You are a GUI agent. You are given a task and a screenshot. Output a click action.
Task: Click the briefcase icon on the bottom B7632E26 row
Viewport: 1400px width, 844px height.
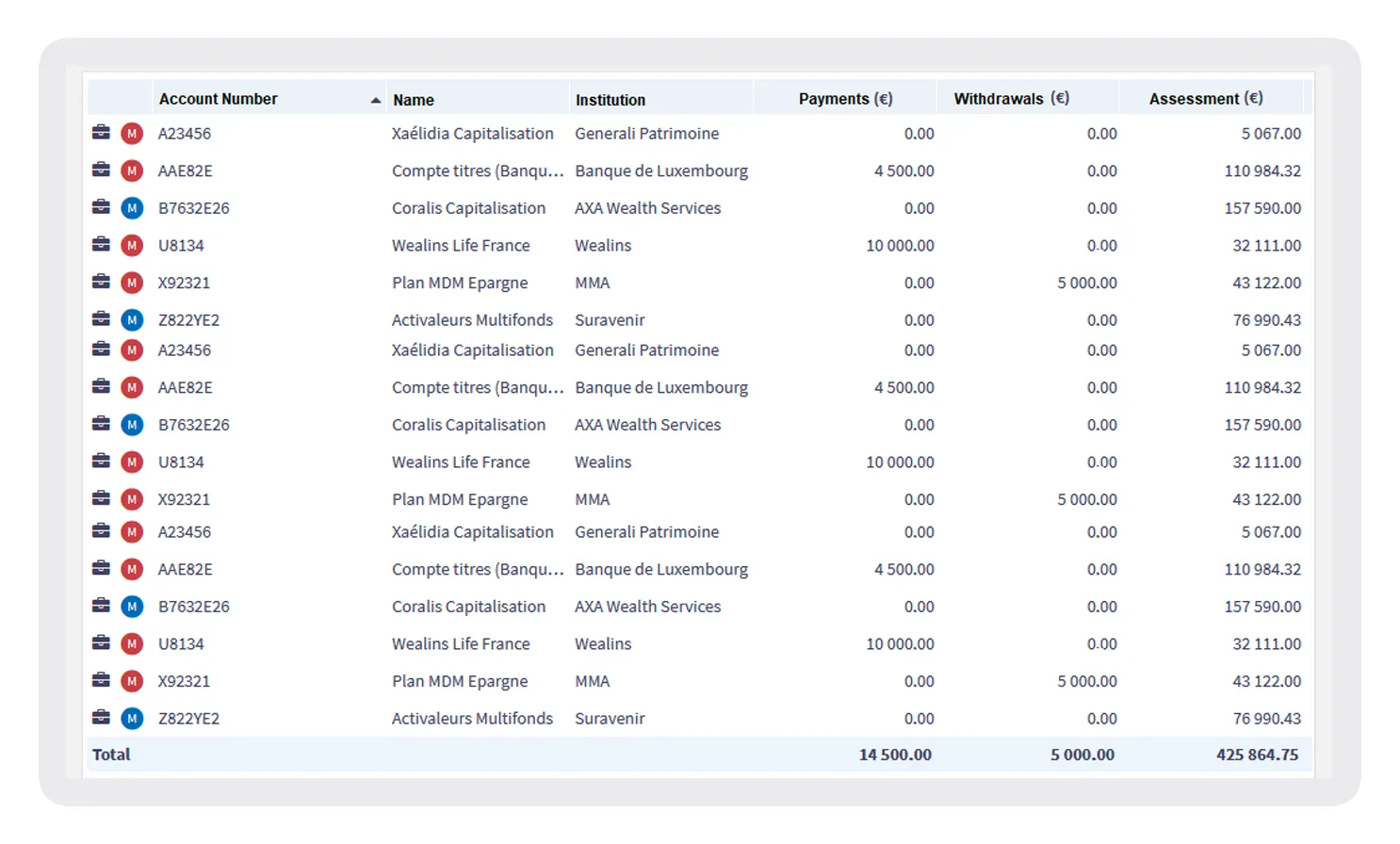(101, 605)
